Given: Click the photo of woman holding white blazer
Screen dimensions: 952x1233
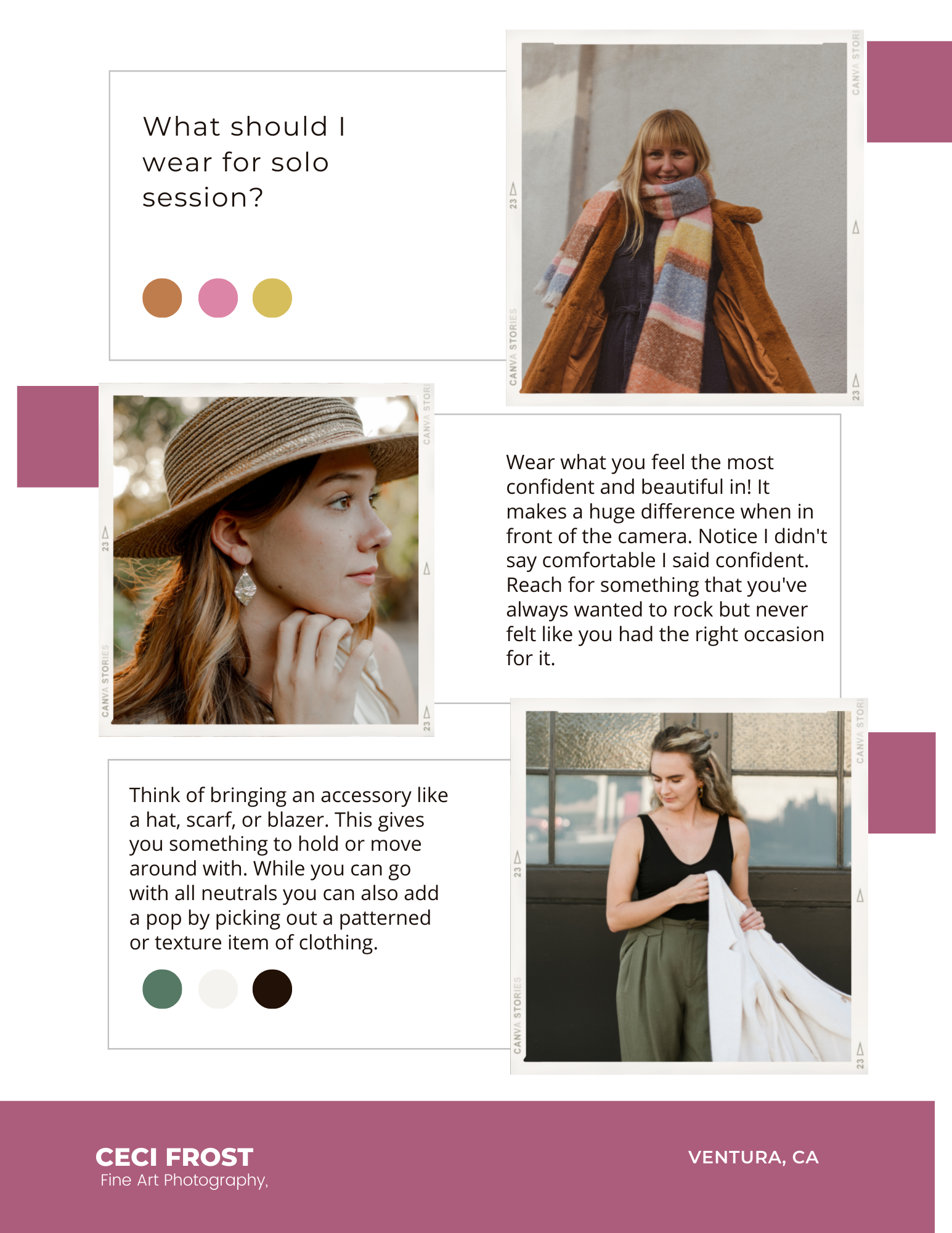Looking at the screenshot, I should 688,887.
